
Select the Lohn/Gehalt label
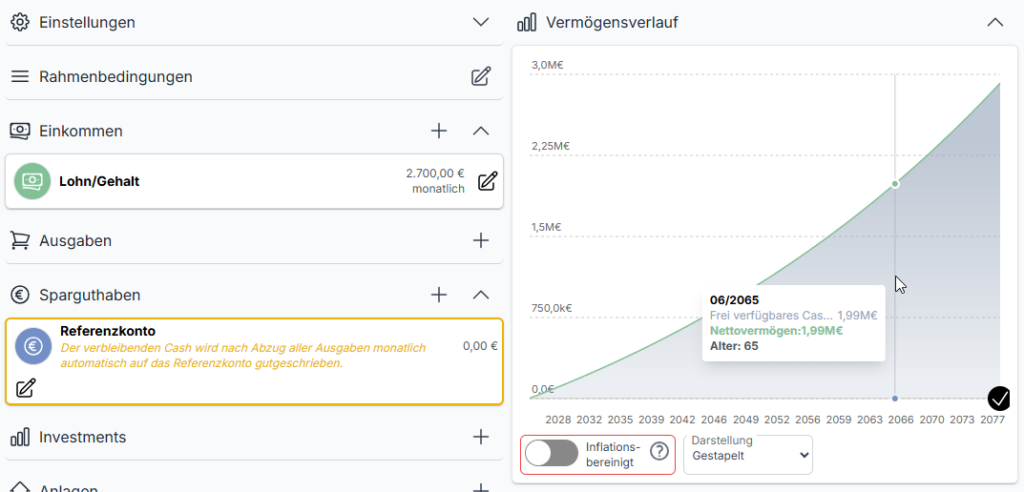[x=99, y=181]
